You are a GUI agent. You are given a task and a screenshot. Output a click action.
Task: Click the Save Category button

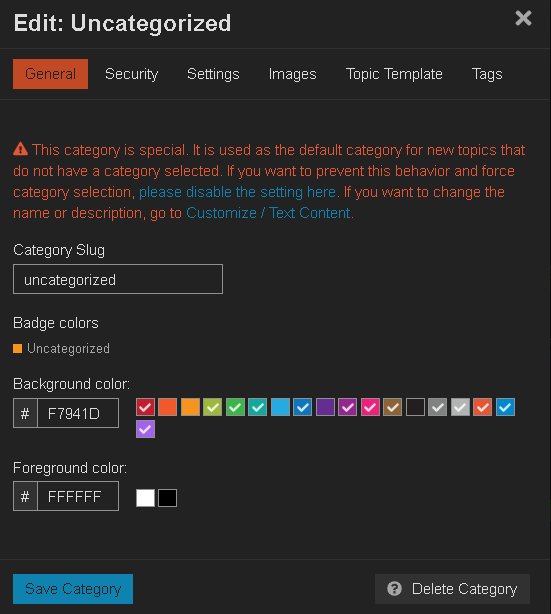click(x=73, y=589)
